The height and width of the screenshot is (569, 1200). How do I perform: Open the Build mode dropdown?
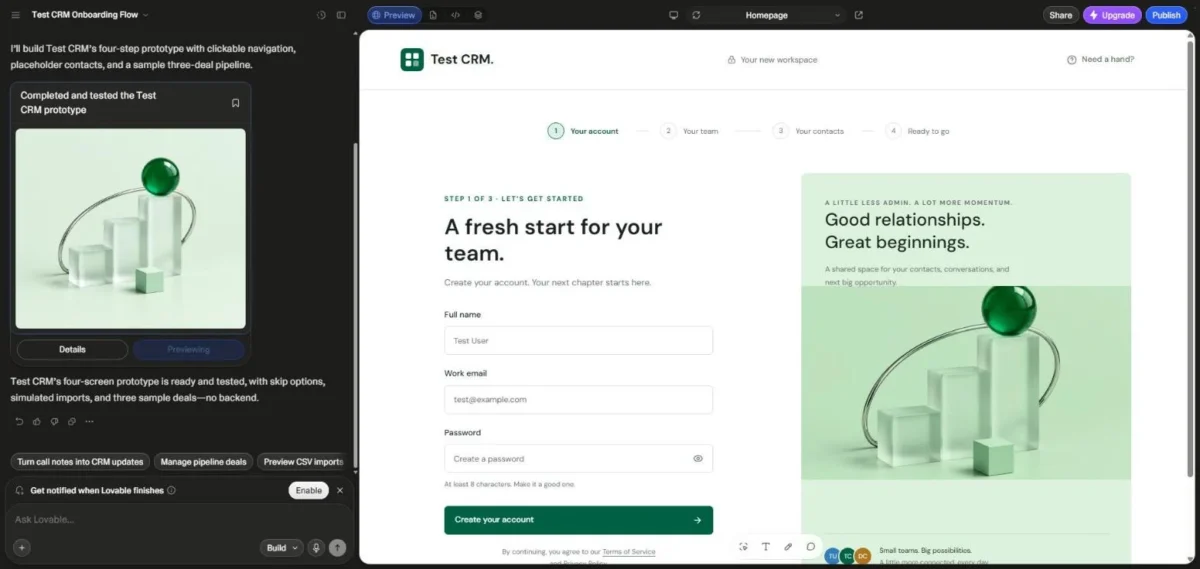pos(281,547)
